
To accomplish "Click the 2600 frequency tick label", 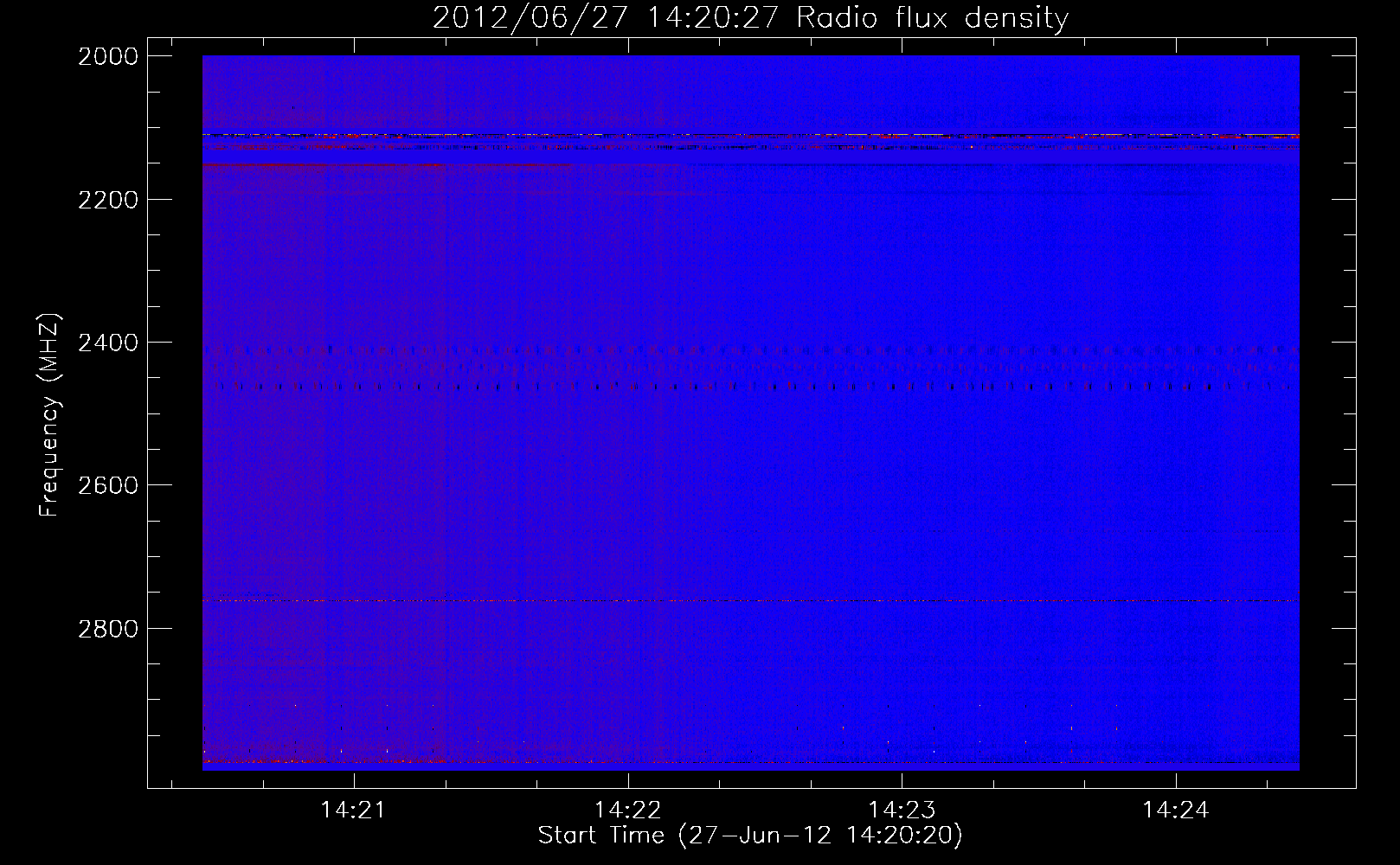I will (x=108, y=485).
